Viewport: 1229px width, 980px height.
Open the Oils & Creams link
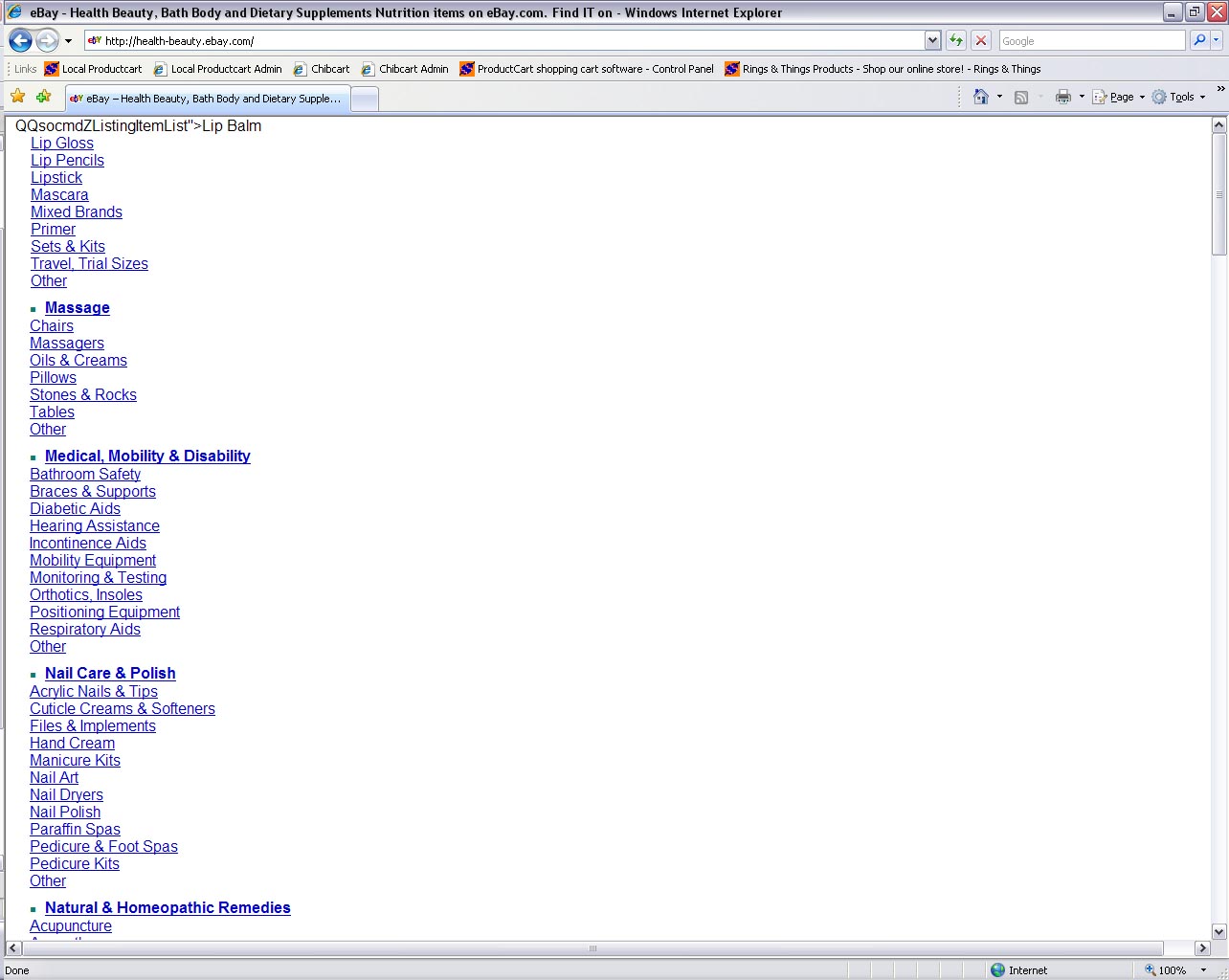[x=78, y=361]
